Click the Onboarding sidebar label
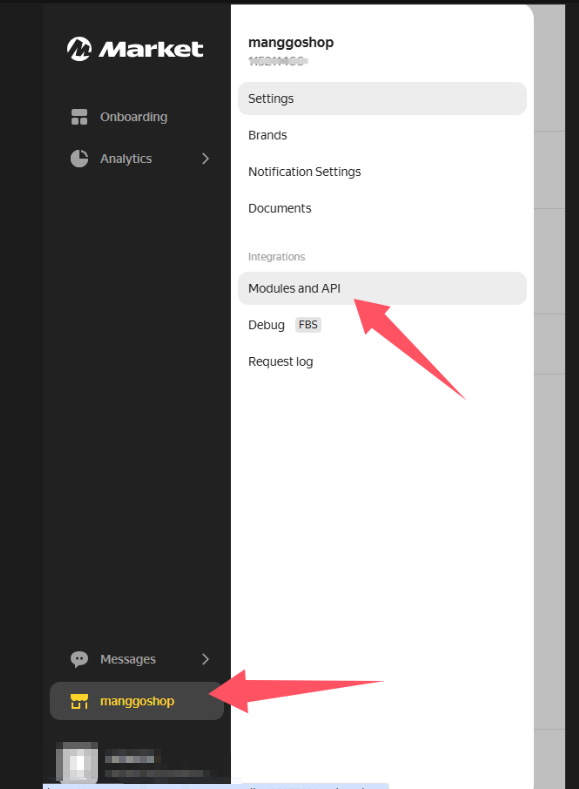This screenshot has height=789, width=579. coord(134,117)
